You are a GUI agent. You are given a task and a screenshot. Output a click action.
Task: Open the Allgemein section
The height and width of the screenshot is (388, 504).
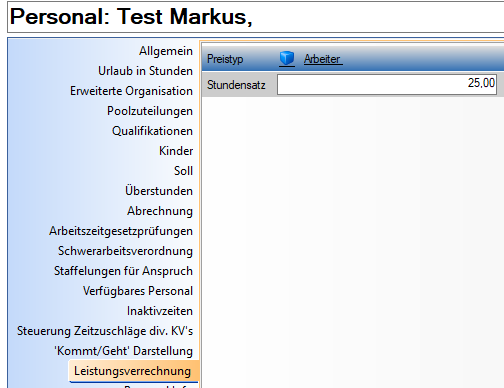pyautogui.click(x=166, y=51)
